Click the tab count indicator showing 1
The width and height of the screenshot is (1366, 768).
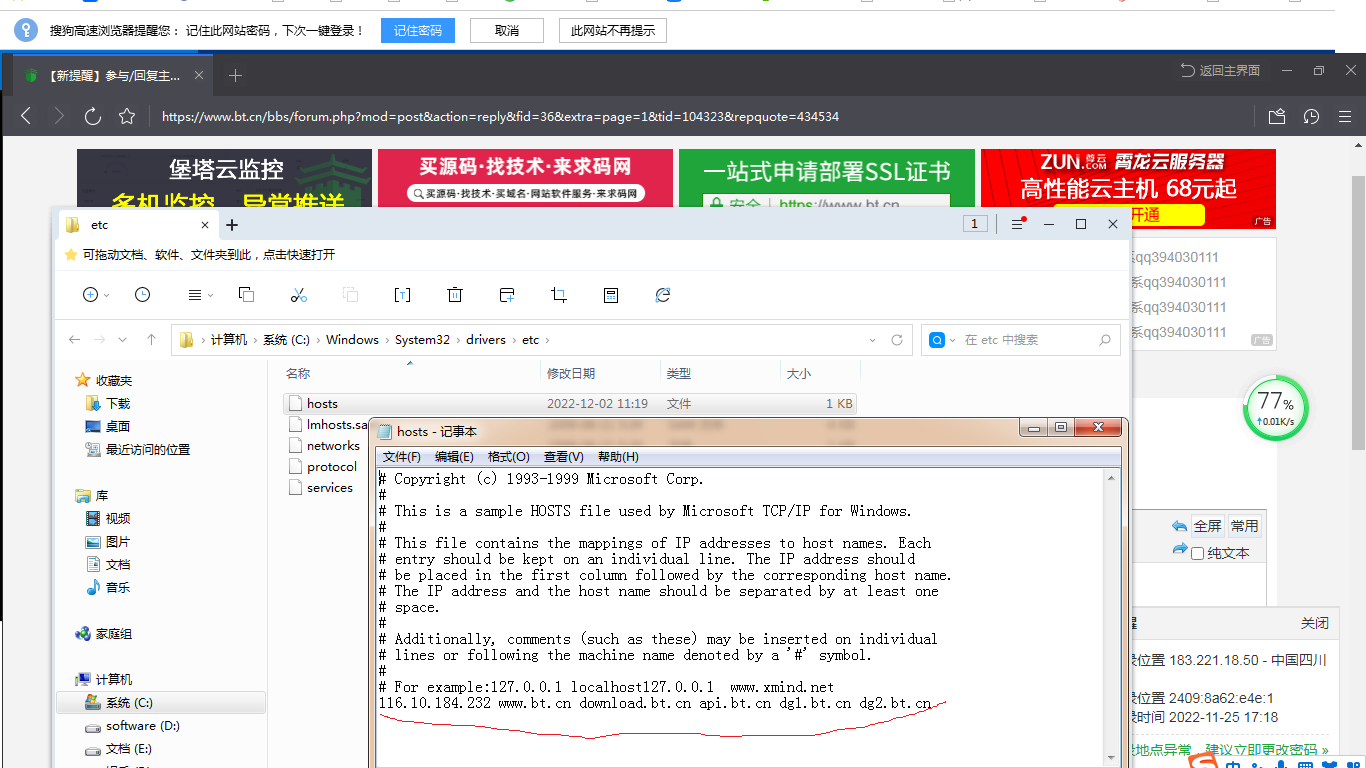pyautogui.click(x=975, y=224)
